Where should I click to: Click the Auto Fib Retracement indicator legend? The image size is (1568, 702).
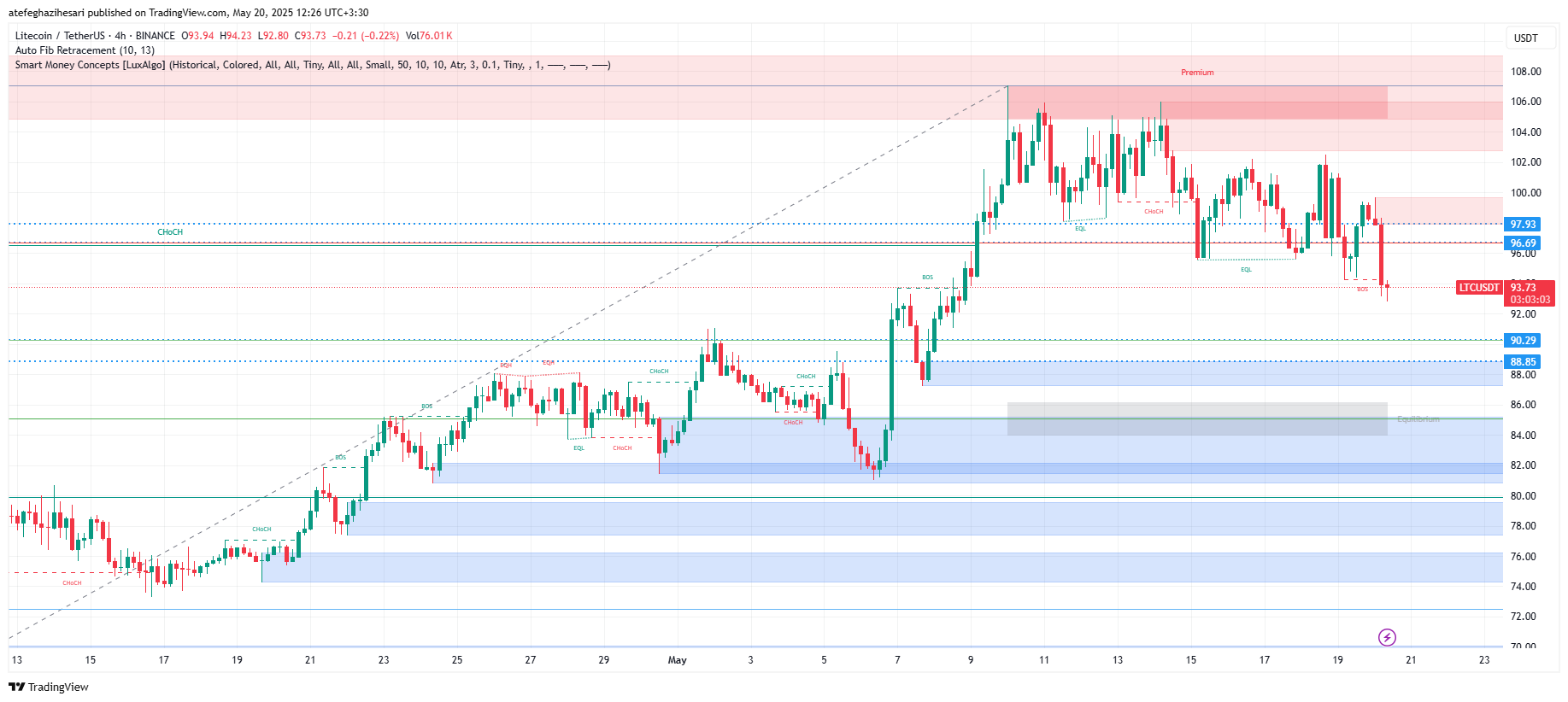85,50
